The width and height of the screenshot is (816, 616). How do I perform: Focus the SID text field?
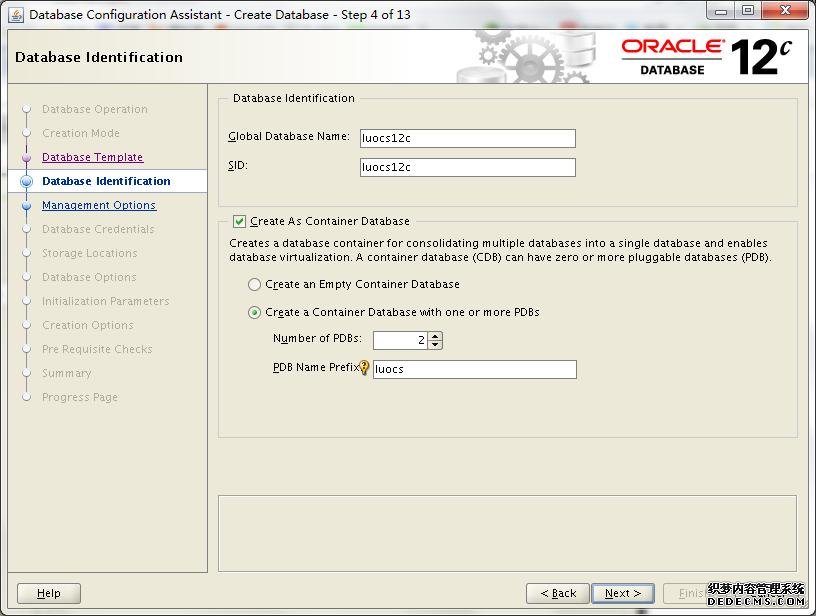point(467,168)
